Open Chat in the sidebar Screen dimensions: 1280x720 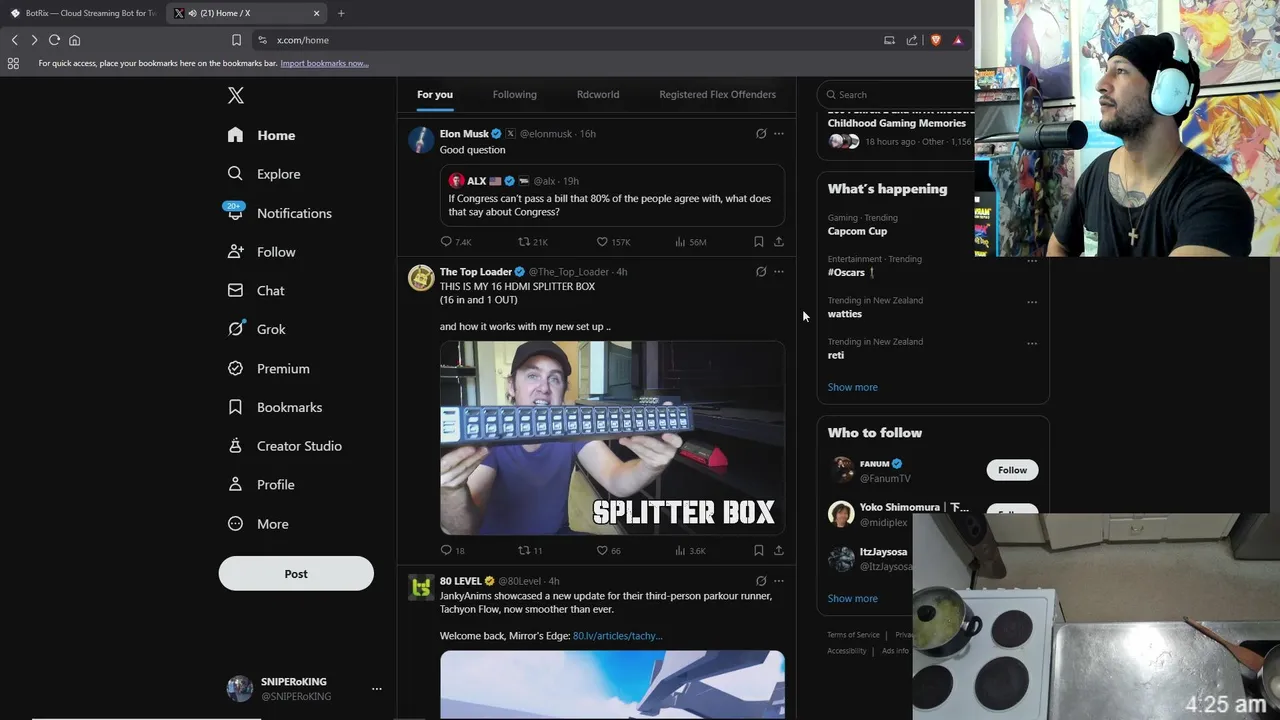pos(256,291)
